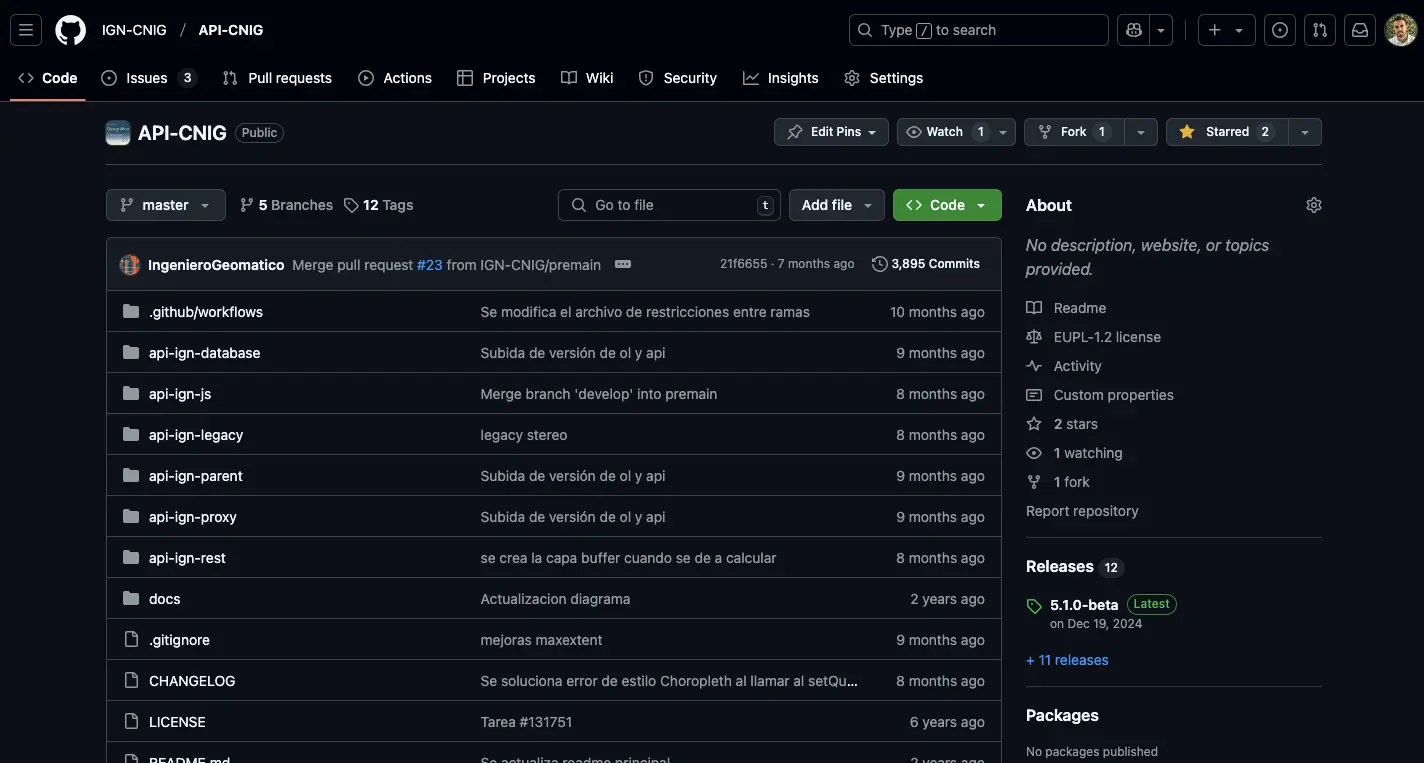Focus the Go to file field
Screen dimensions: 1424x763
click(x=669, y=205)
